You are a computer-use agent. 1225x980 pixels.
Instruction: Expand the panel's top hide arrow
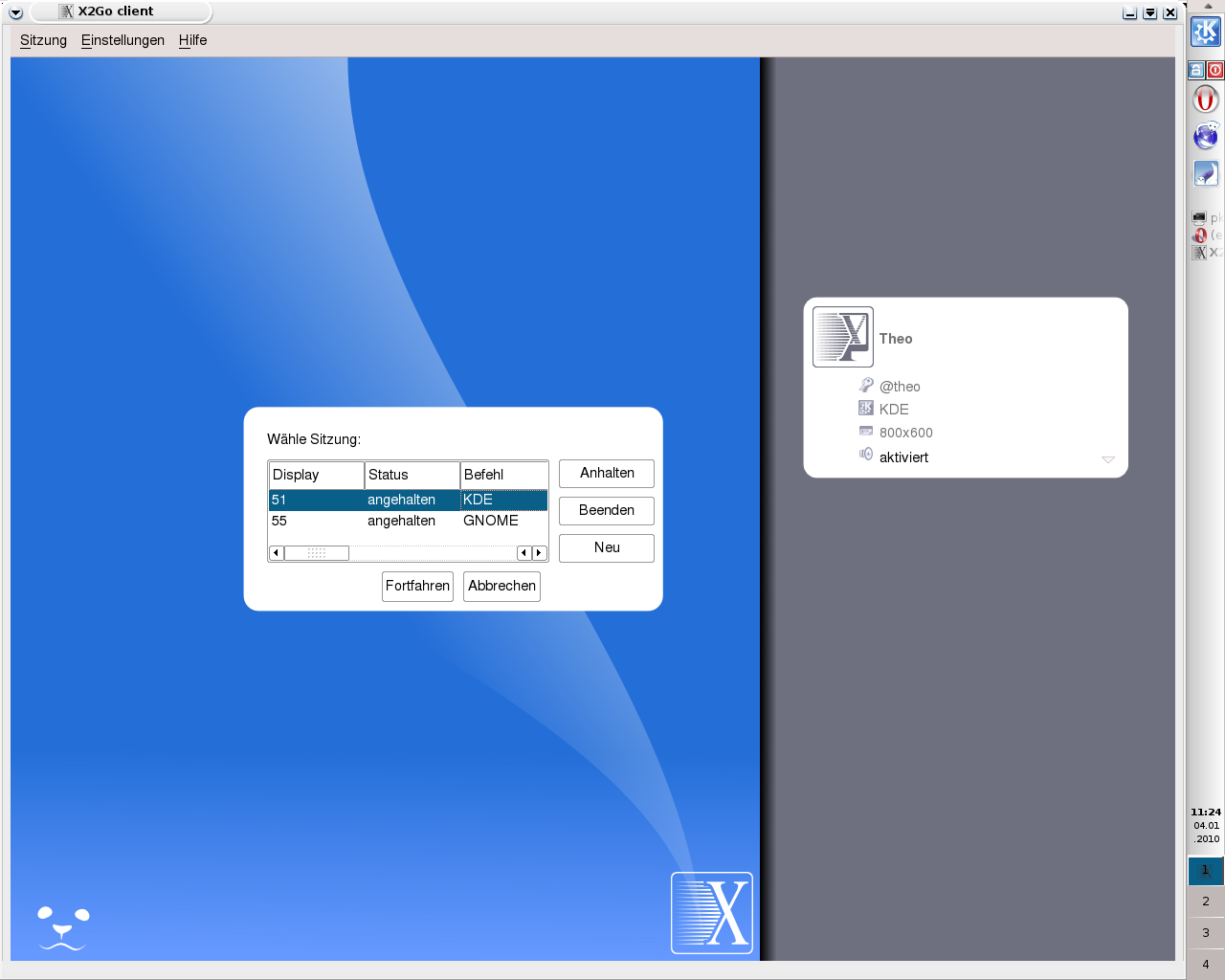[x=1208, y=6]
